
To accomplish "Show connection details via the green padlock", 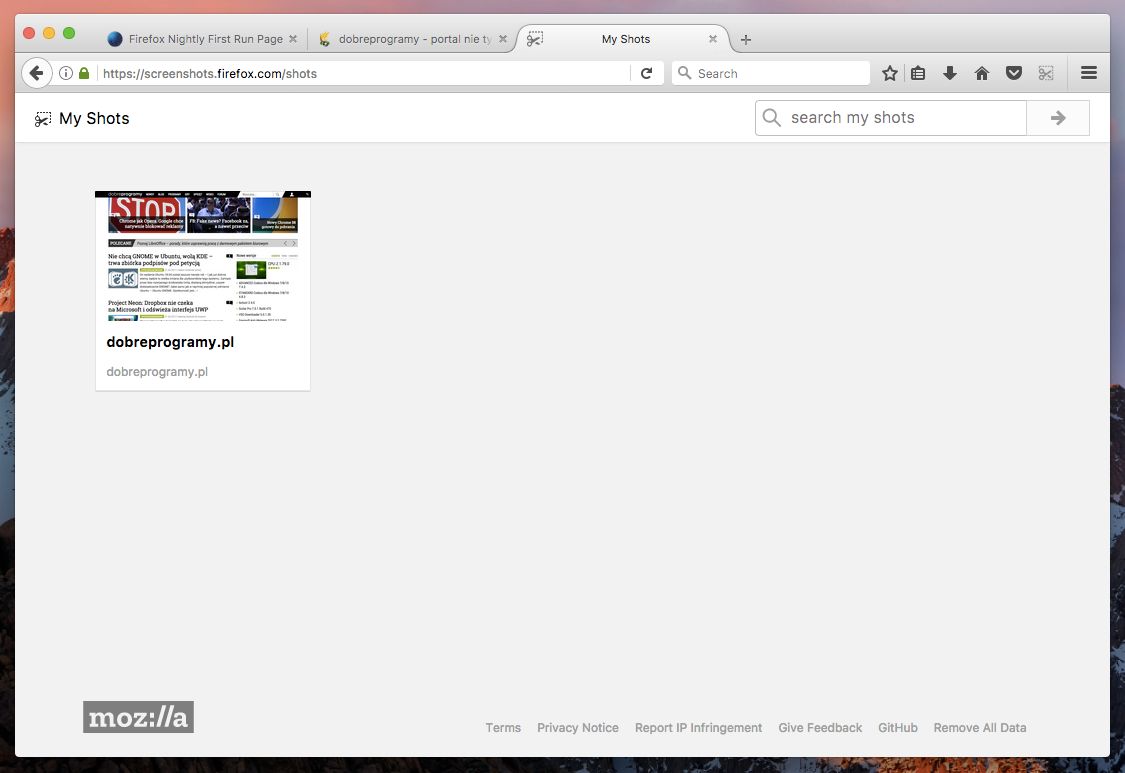I will (x=84, y=73).
